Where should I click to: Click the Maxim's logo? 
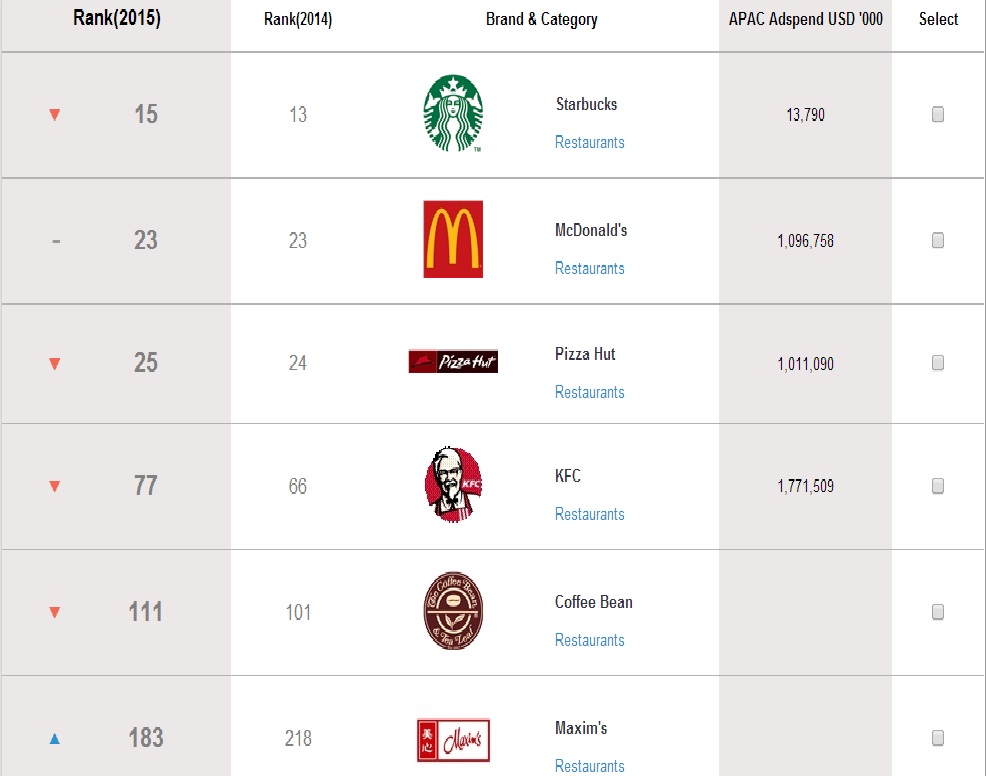[453, 740]
